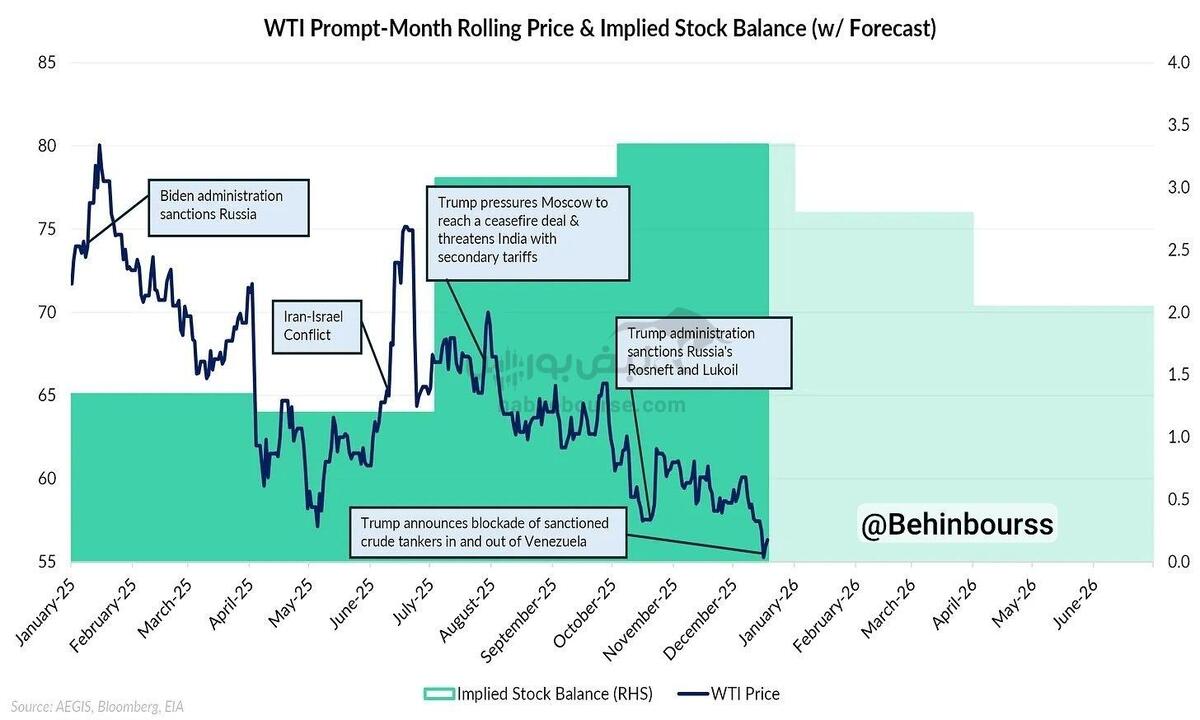Click the Implied Stock Balance legend swatch
Viewport: 1200px width, 720px height.
pyautogui.click(x=438, y=694)
